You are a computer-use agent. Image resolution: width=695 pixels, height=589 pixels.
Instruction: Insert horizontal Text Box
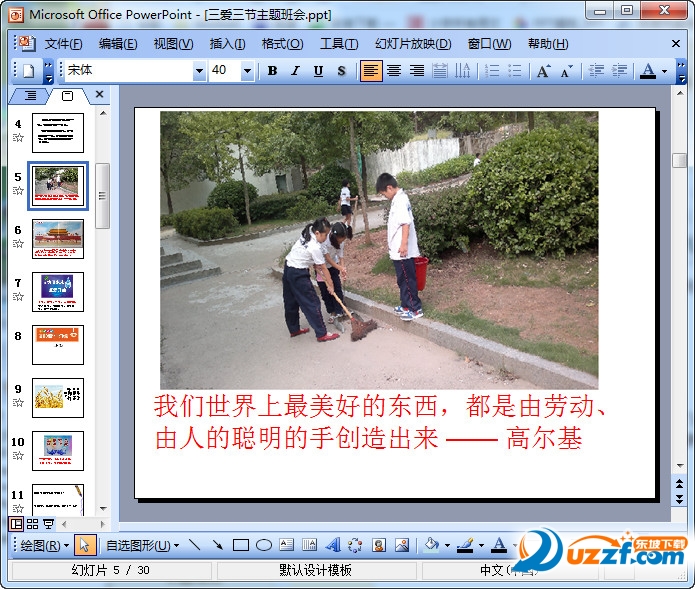[287, 546]
